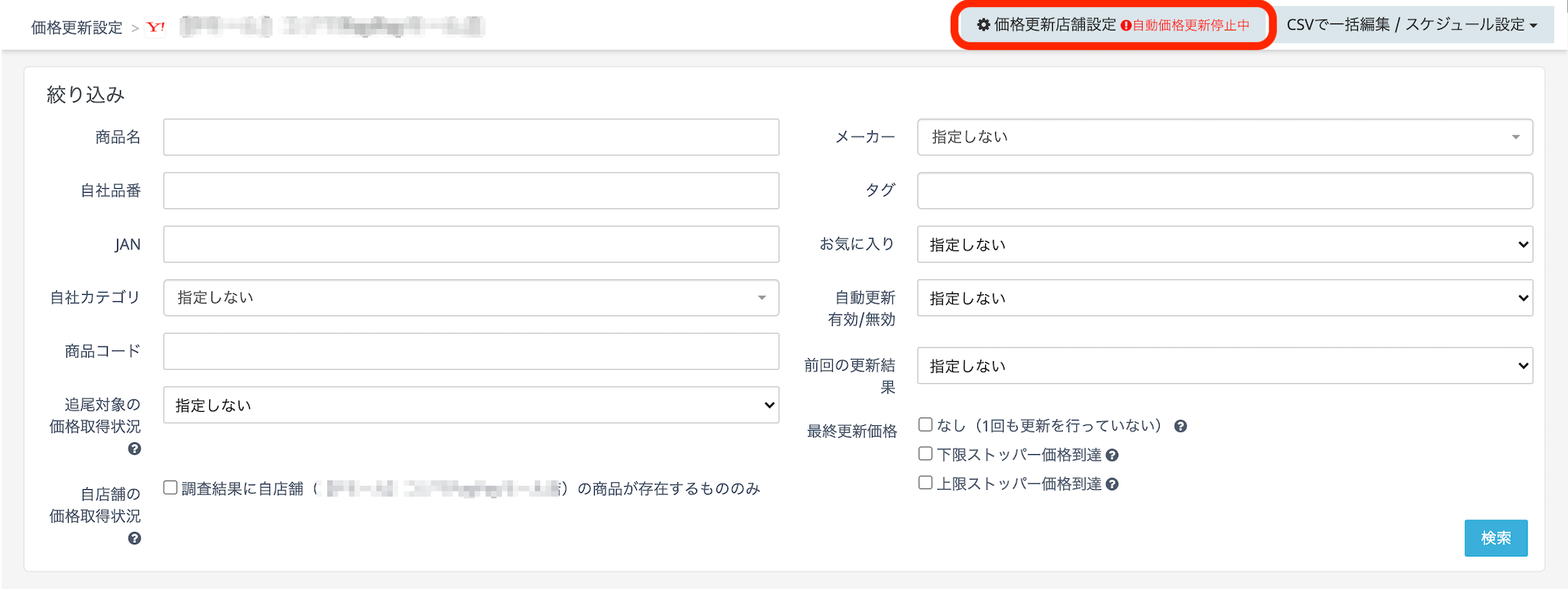Viewport: 1568px width, 589px height.
Task: Click the red warning icon beside 自動価格更新停止中
Action: tap(1125, 26)
